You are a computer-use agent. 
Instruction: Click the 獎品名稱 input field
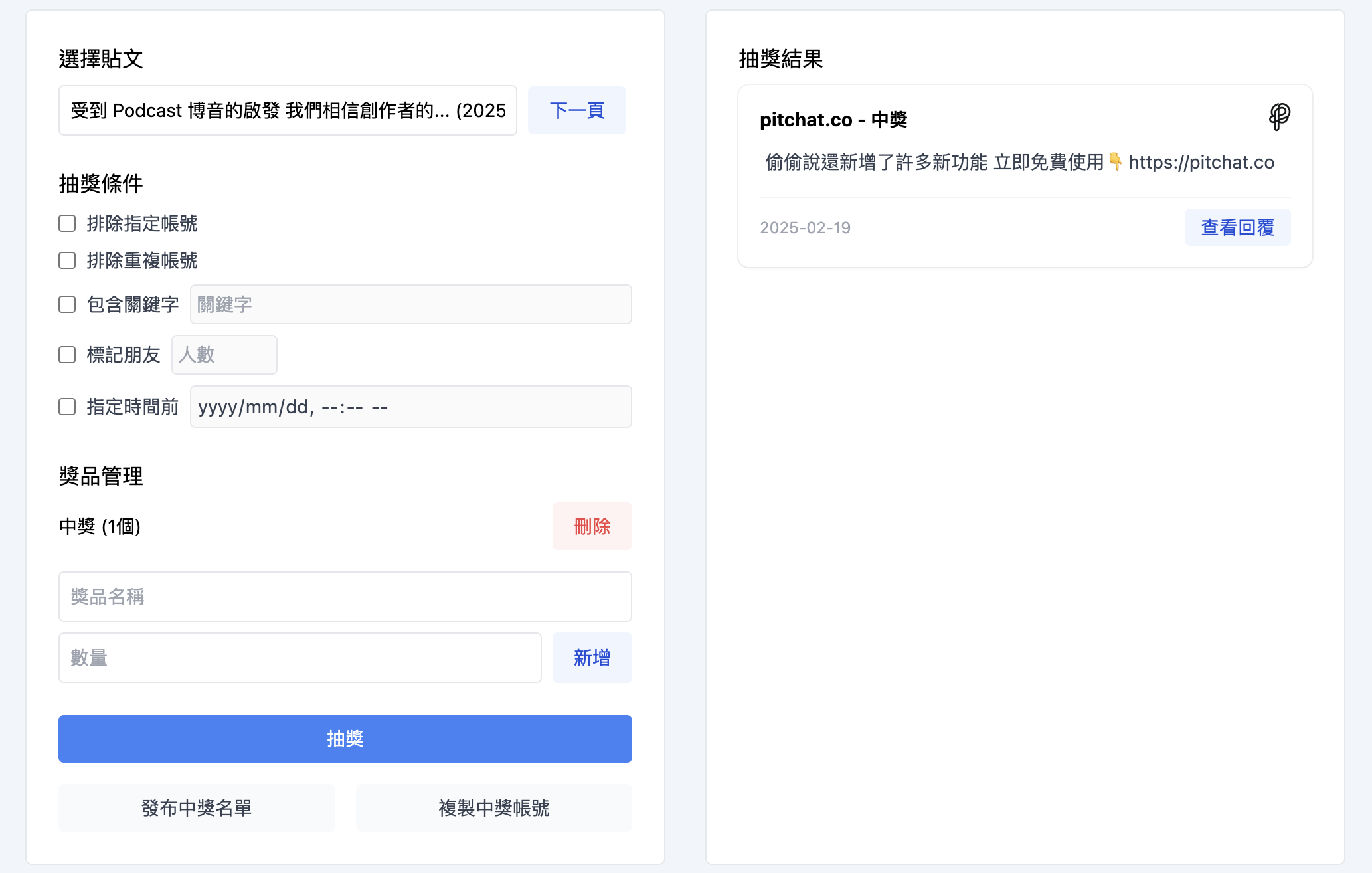345,597
